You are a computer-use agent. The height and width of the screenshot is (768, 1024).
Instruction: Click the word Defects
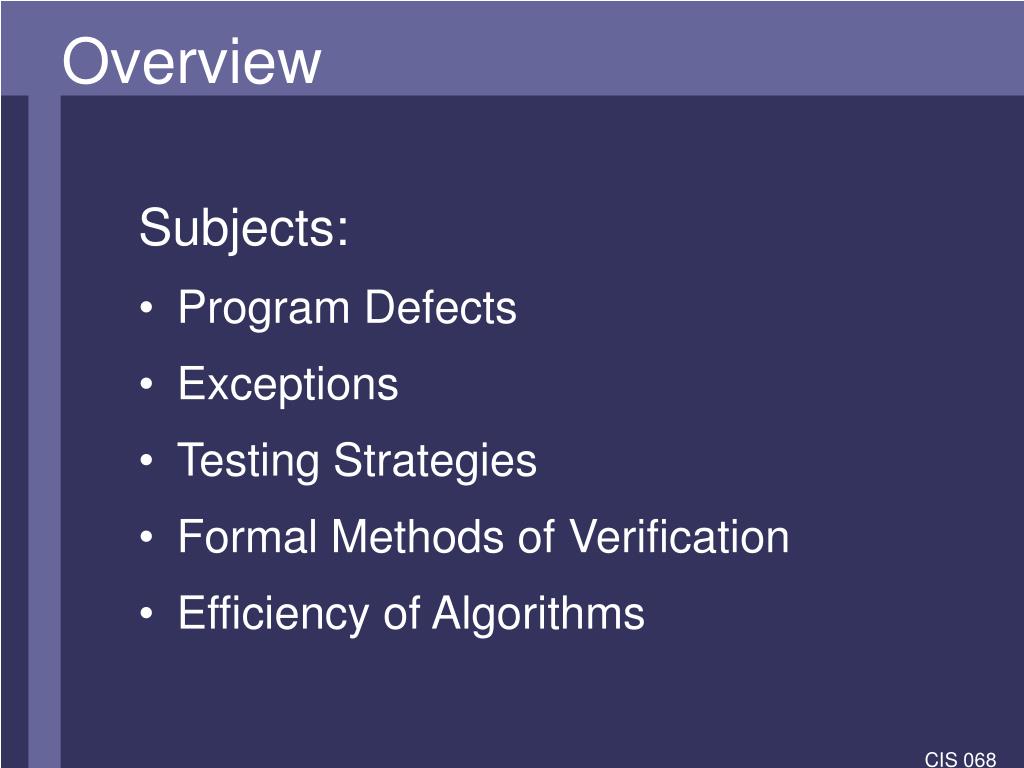[440, 308]
